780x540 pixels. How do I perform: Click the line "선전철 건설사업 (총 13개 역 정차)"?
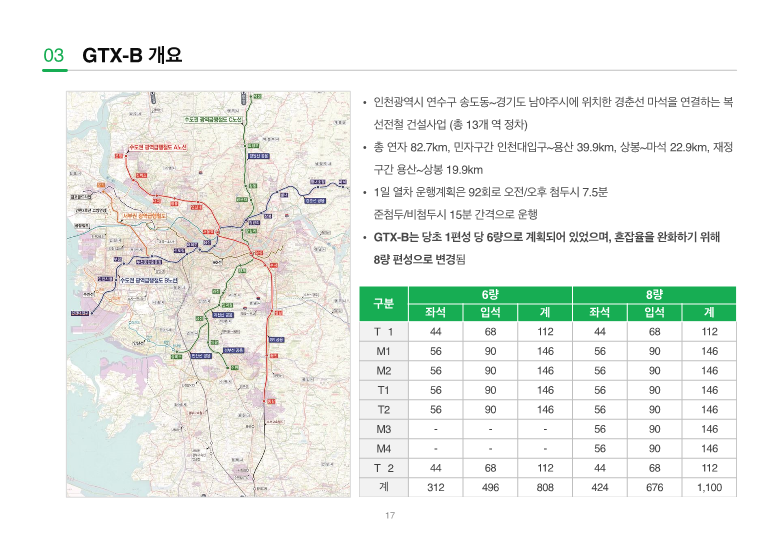(x=451, y=125)
